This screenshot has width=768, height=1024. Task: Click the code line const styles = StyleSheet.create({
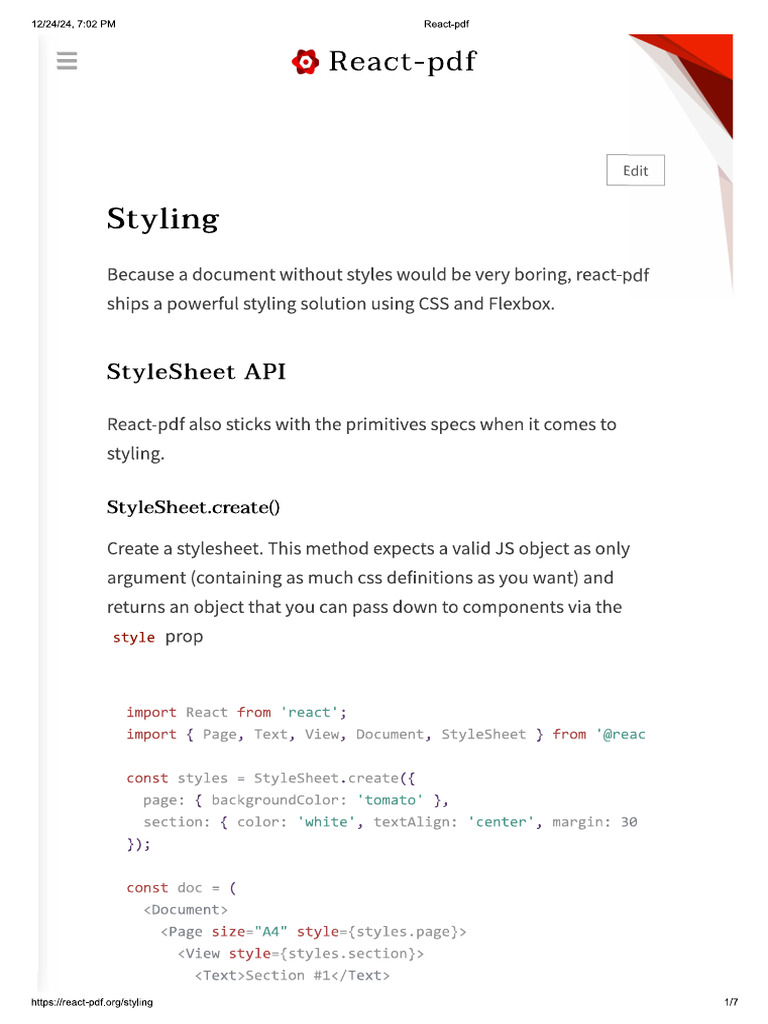pos(271,778)
